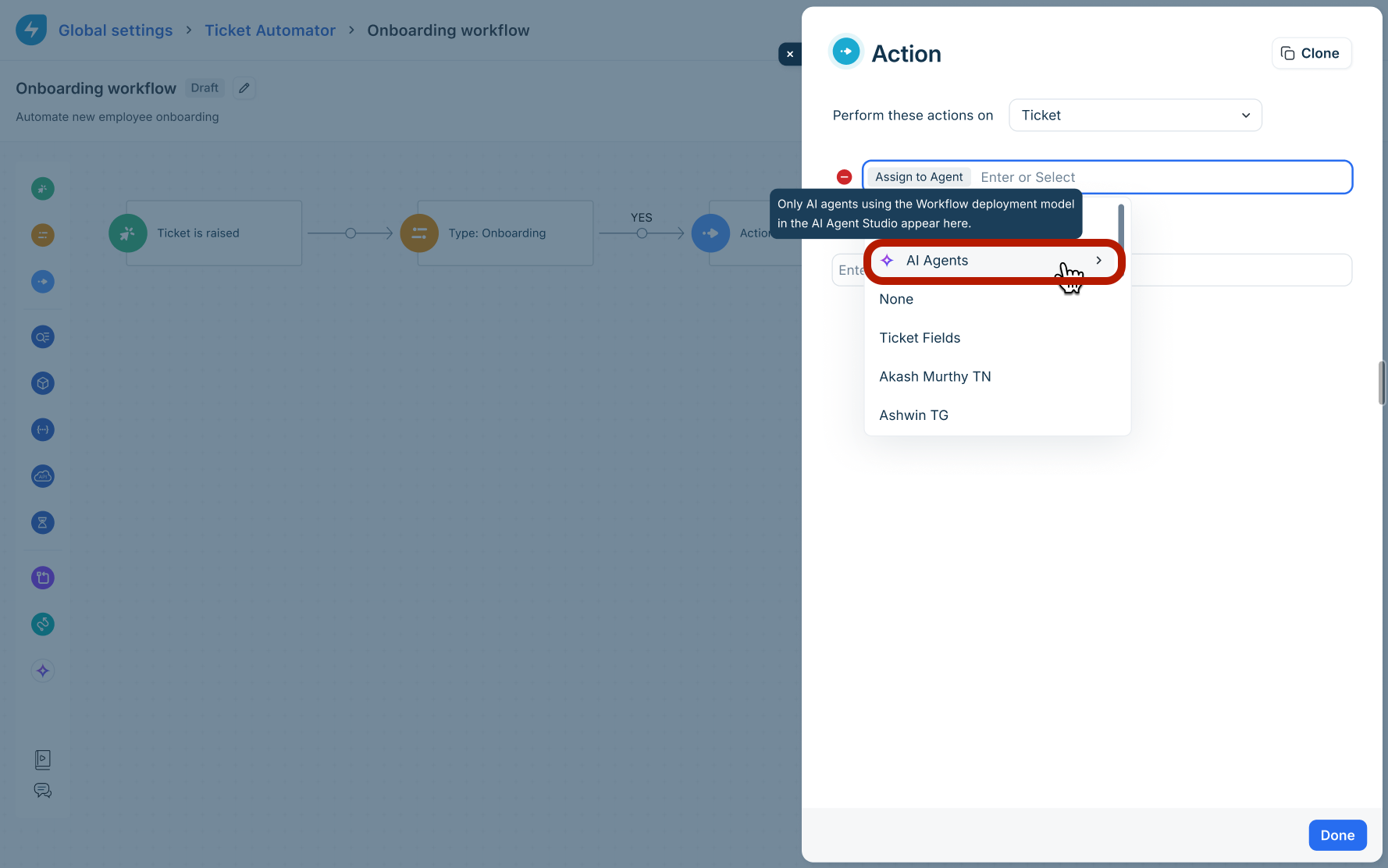Select the purple app node sidebar icon
Viewport: 1388px width, 868px height.
[43, 578]
